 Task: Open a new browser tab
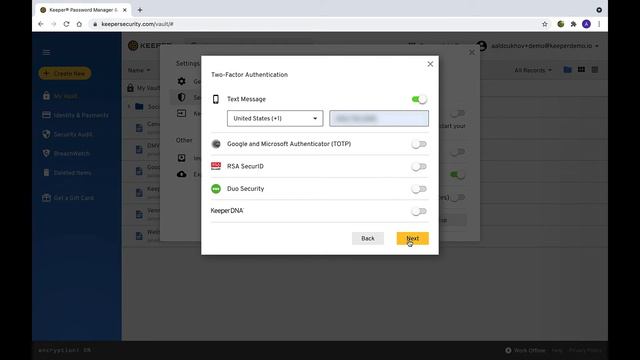pyautogui.click(x=140, y=10)
